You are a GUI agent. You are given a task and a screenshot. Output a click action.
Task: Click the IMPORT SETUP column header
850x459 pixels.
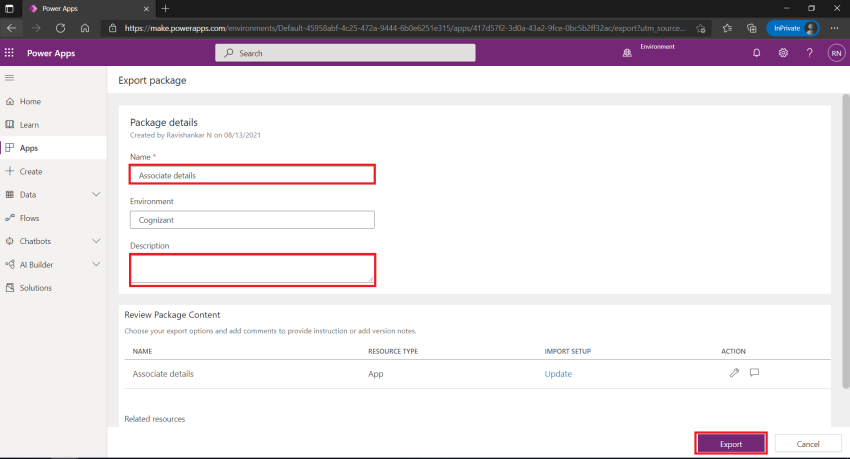click(568, 351)
